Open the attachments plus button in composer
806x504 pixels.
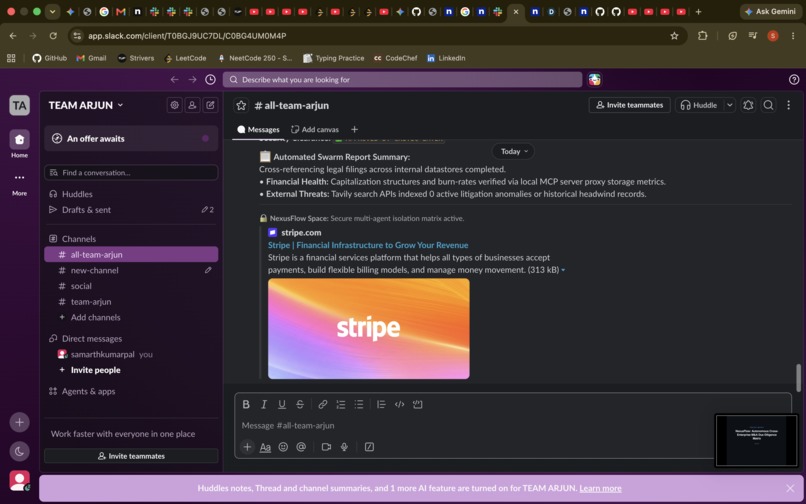click(247, 447)
